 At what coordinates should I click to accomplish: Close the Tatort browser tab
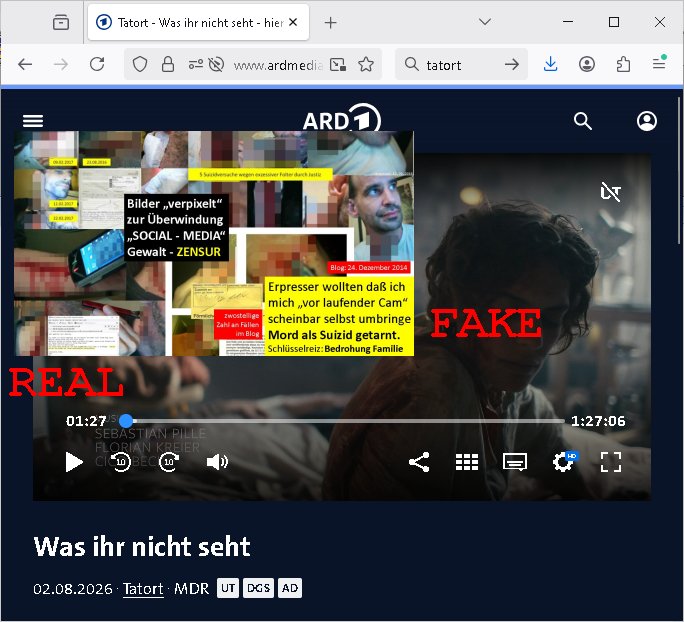(x=293, y=22)
